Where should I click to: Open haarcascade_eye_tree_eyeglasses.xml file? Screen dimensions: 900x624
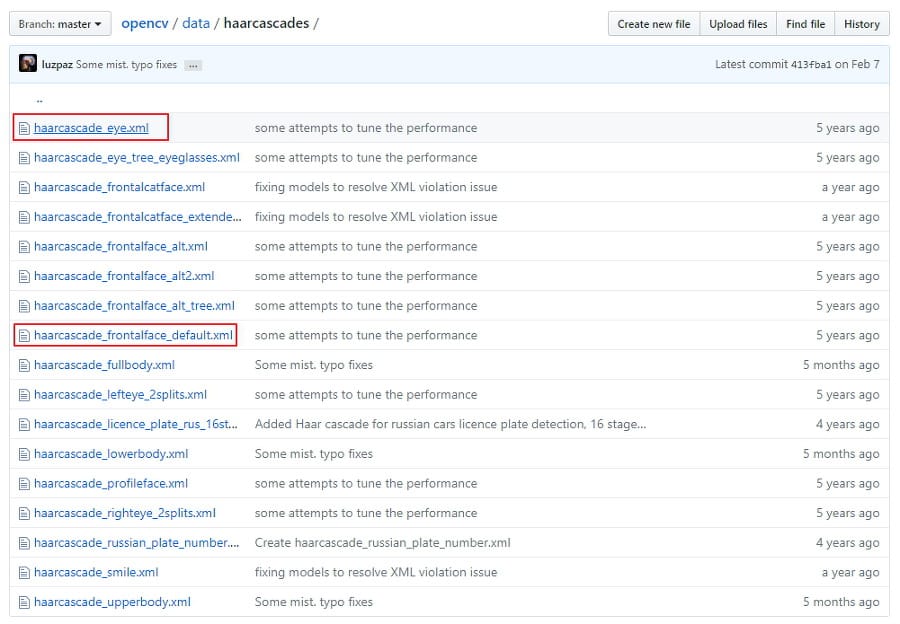pos(137,158)
